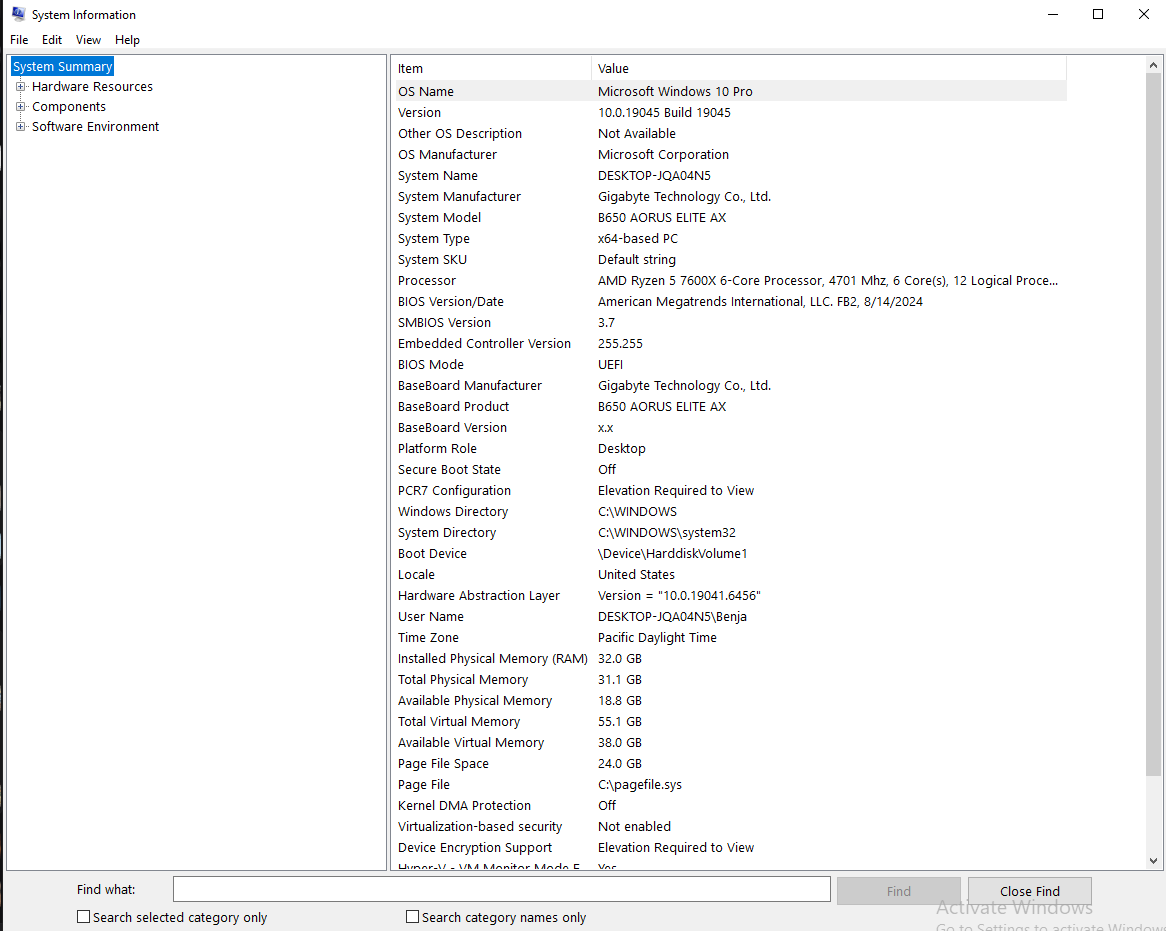Screen dimensions: 1166x931
Task: Expand the Hardware Resources node
Action: 21,86
